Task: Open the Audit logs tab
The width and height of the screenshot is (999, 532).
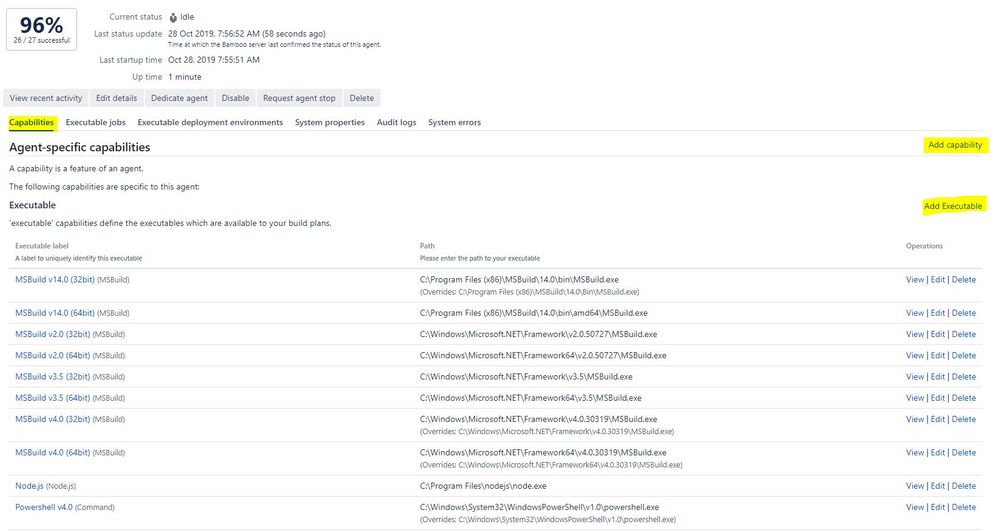Action: coord(396,122)
